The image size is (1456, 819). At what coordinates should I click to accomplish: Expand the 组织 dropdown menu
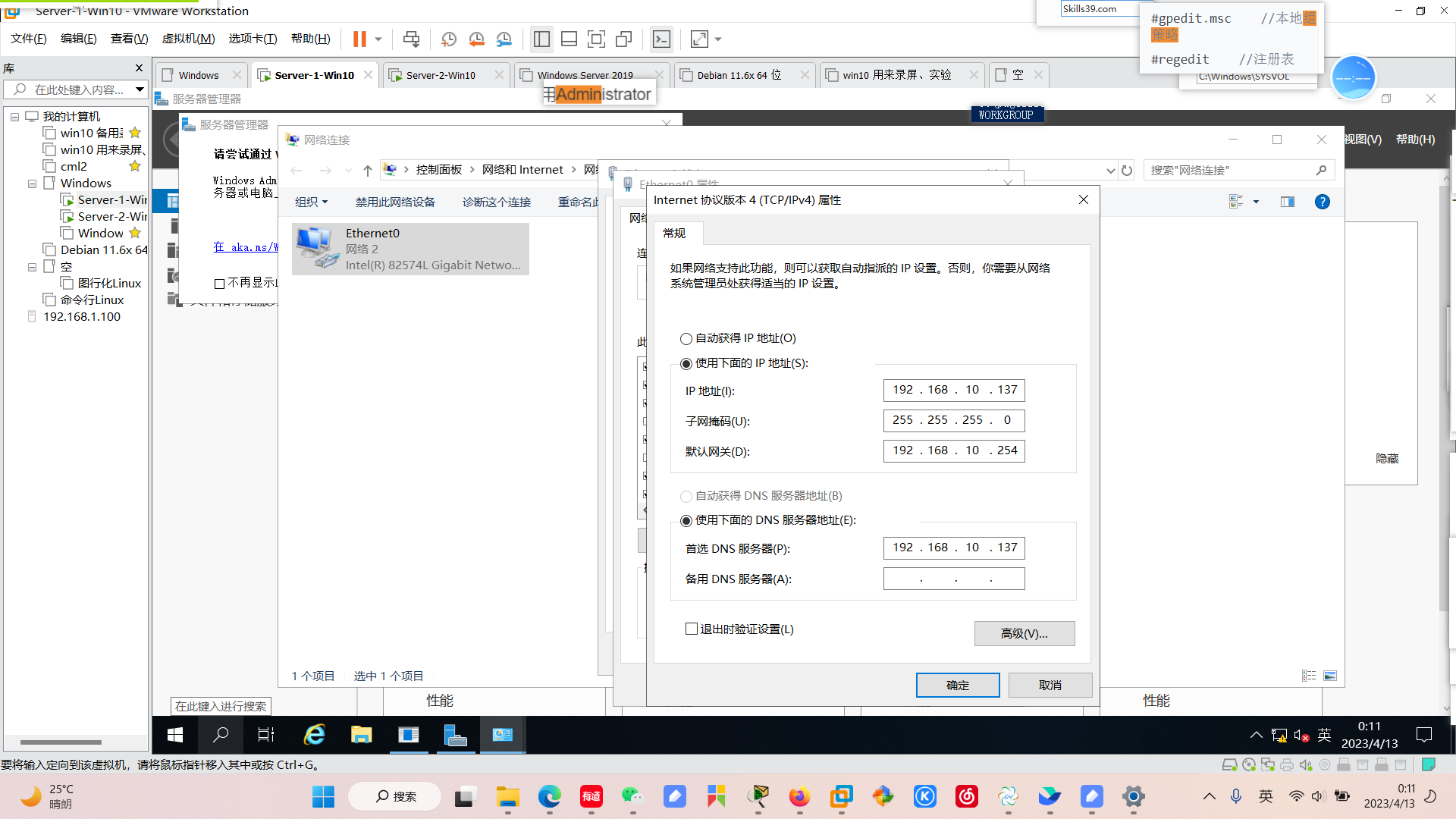[x=312, y=202]
